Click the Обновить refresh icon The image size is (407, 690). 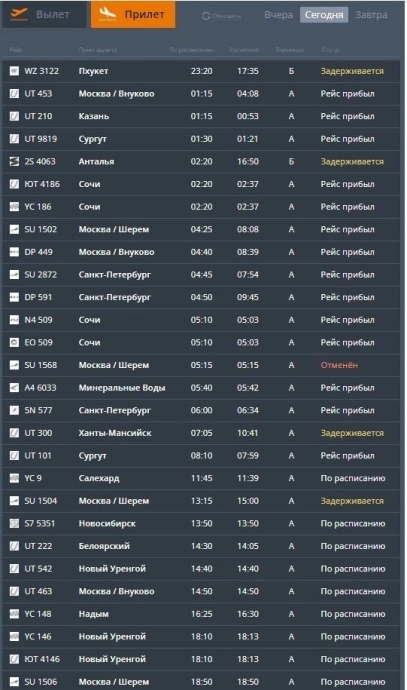coord(205,16)
